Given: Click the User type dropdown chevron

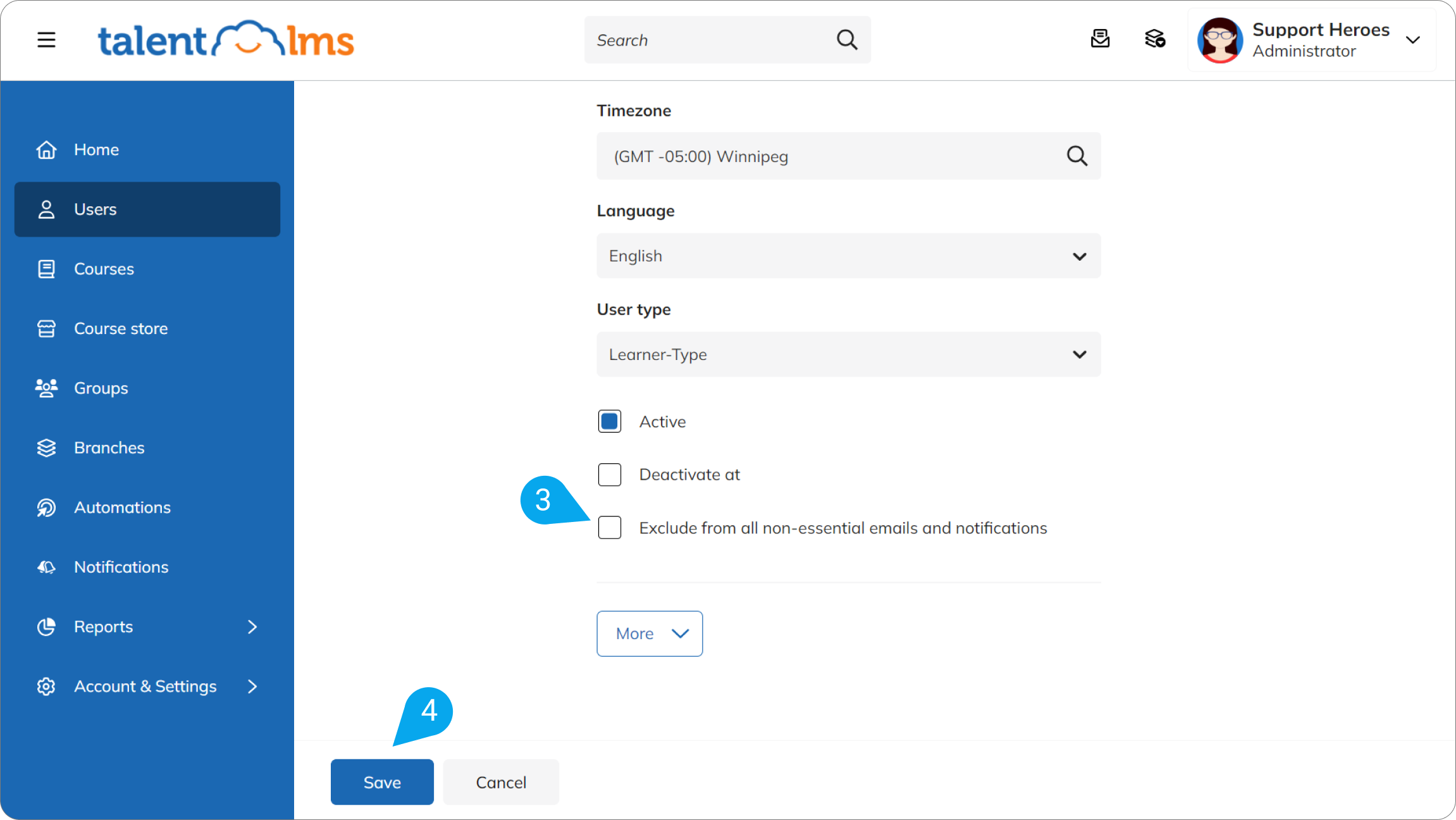Looking at the screenshot, I should (x=1080, y=354).
